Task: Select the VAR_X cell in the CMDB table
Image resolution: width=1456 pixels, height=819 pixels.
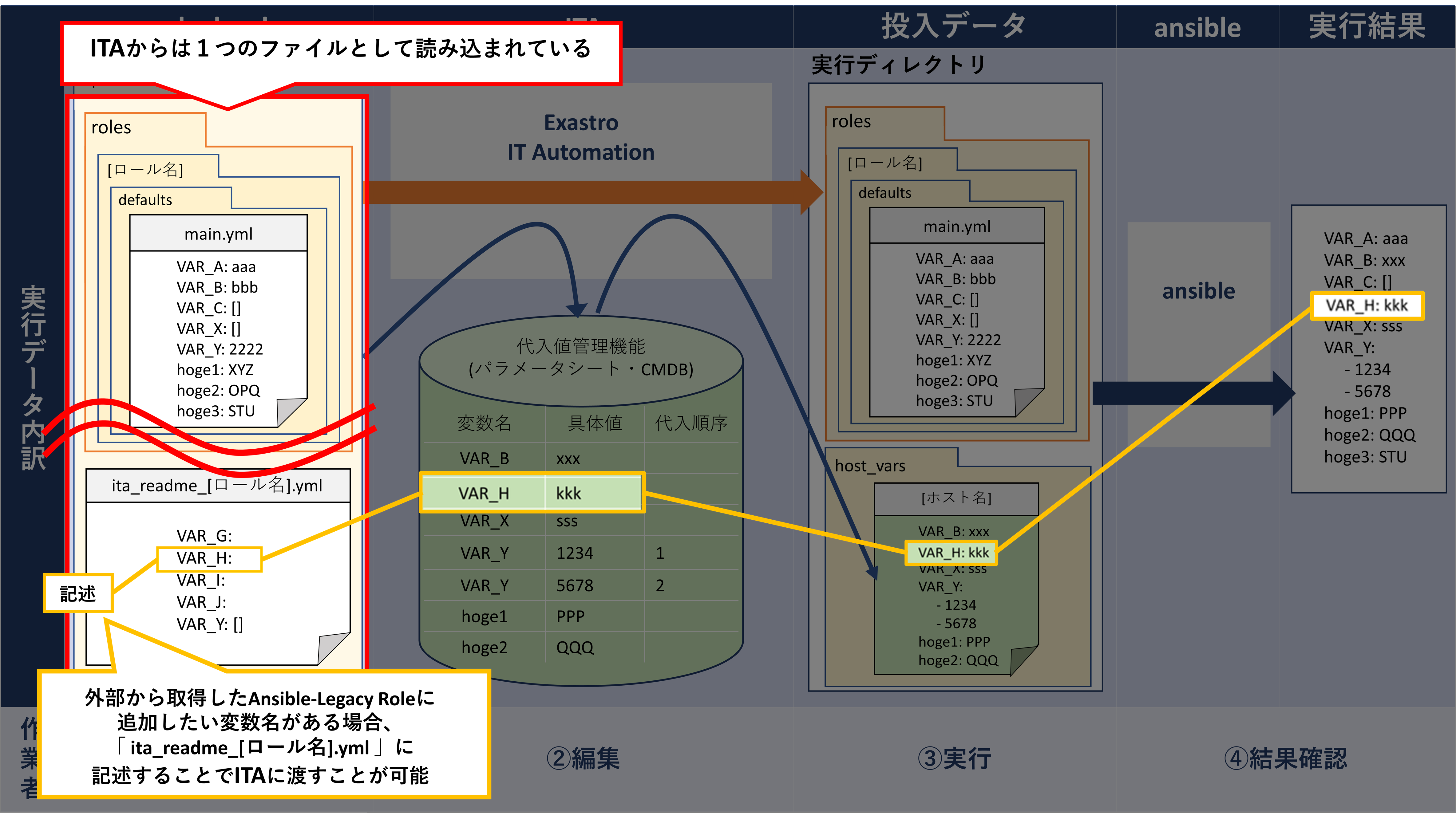Action: (x=485, y=521)
